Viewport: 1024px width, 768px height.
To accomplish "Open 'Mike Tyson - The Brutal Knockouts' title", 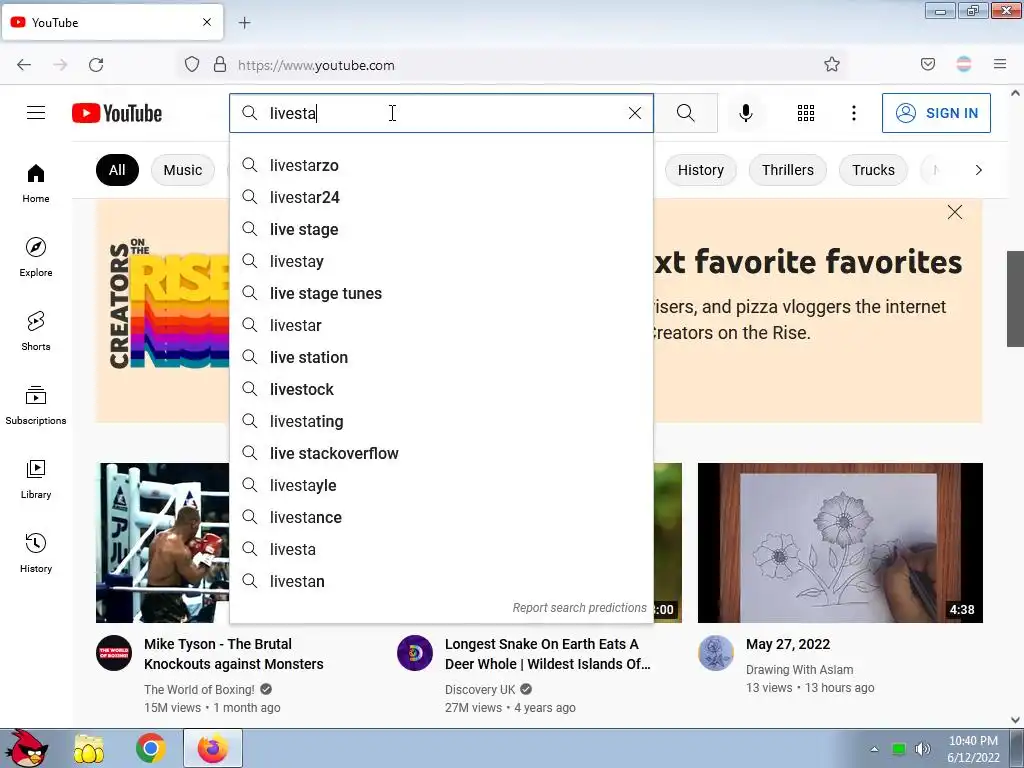I will click(234, 654).
